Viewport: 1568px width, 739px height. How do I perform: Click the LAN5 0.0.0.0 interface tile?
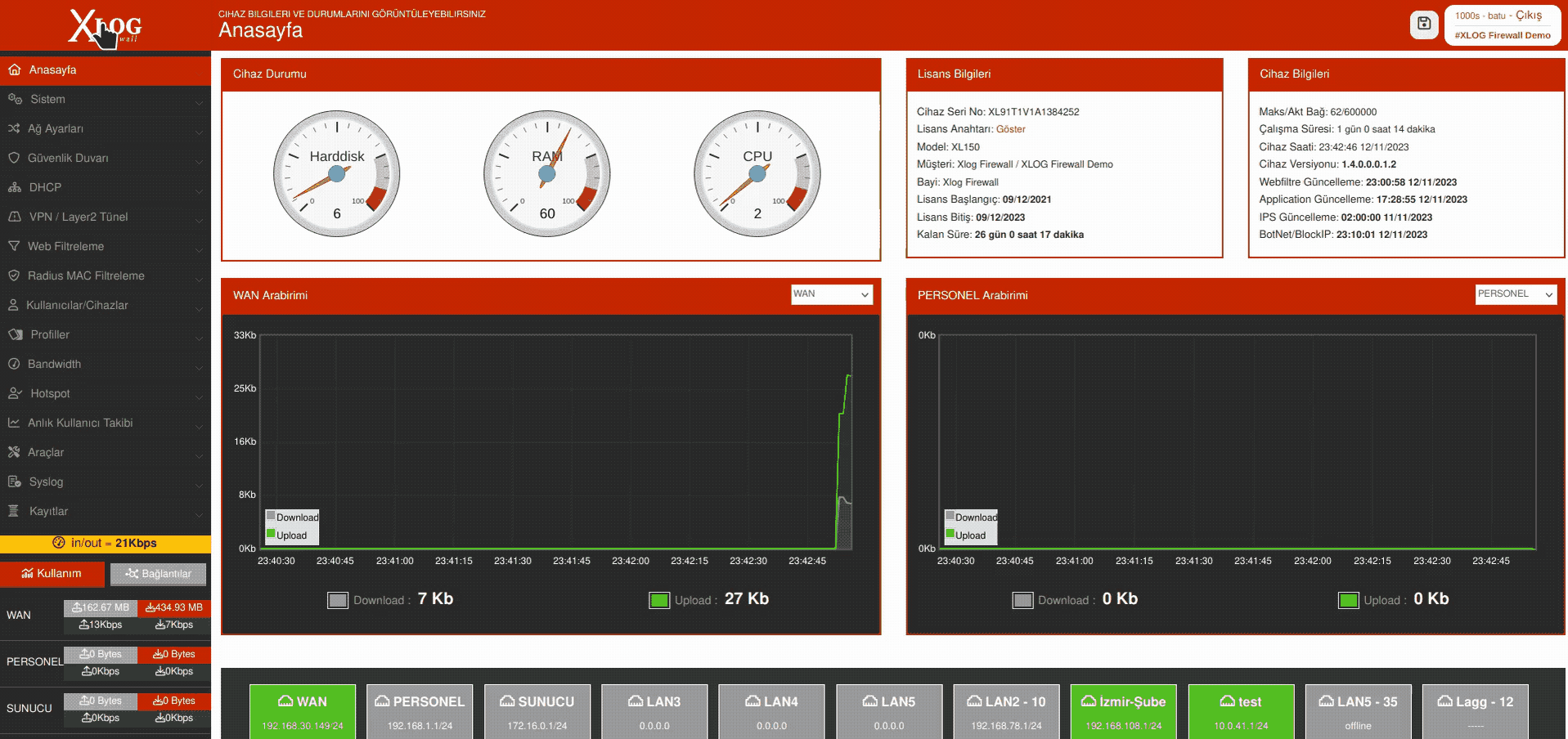point(889,711)
